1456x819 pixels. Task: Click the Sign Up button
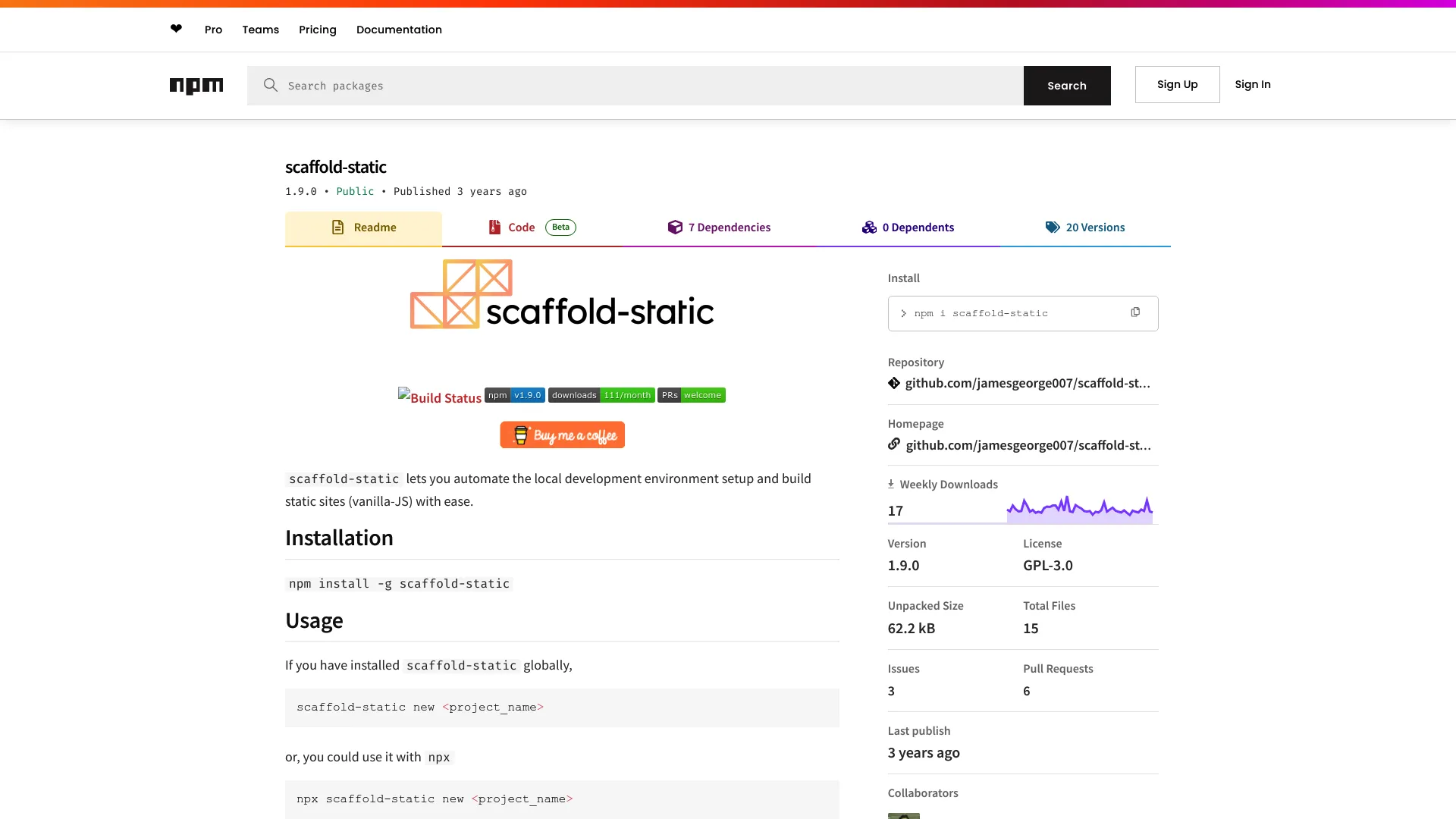coord(1177,84)
